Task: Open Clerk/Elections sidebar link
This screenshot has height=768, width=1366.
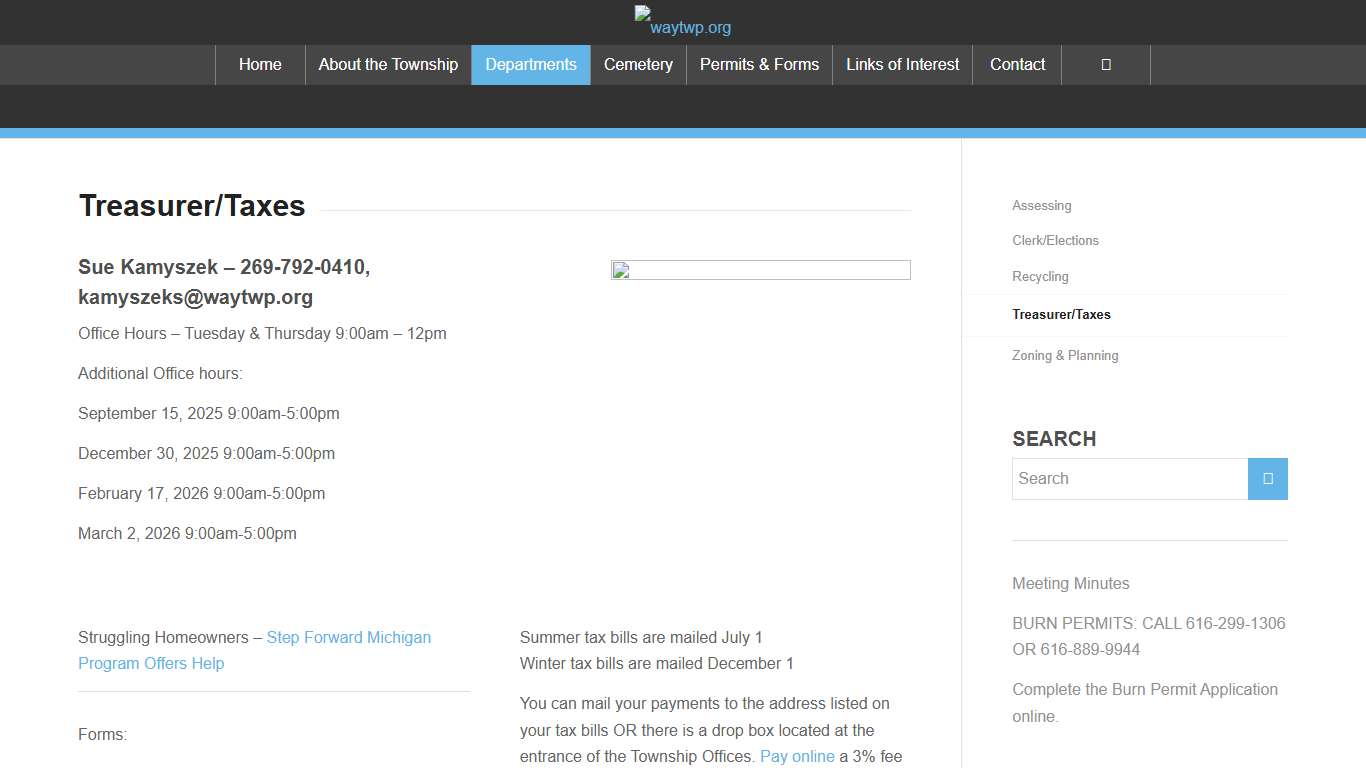Action: pyautogui.click(x=1055, y=241)
